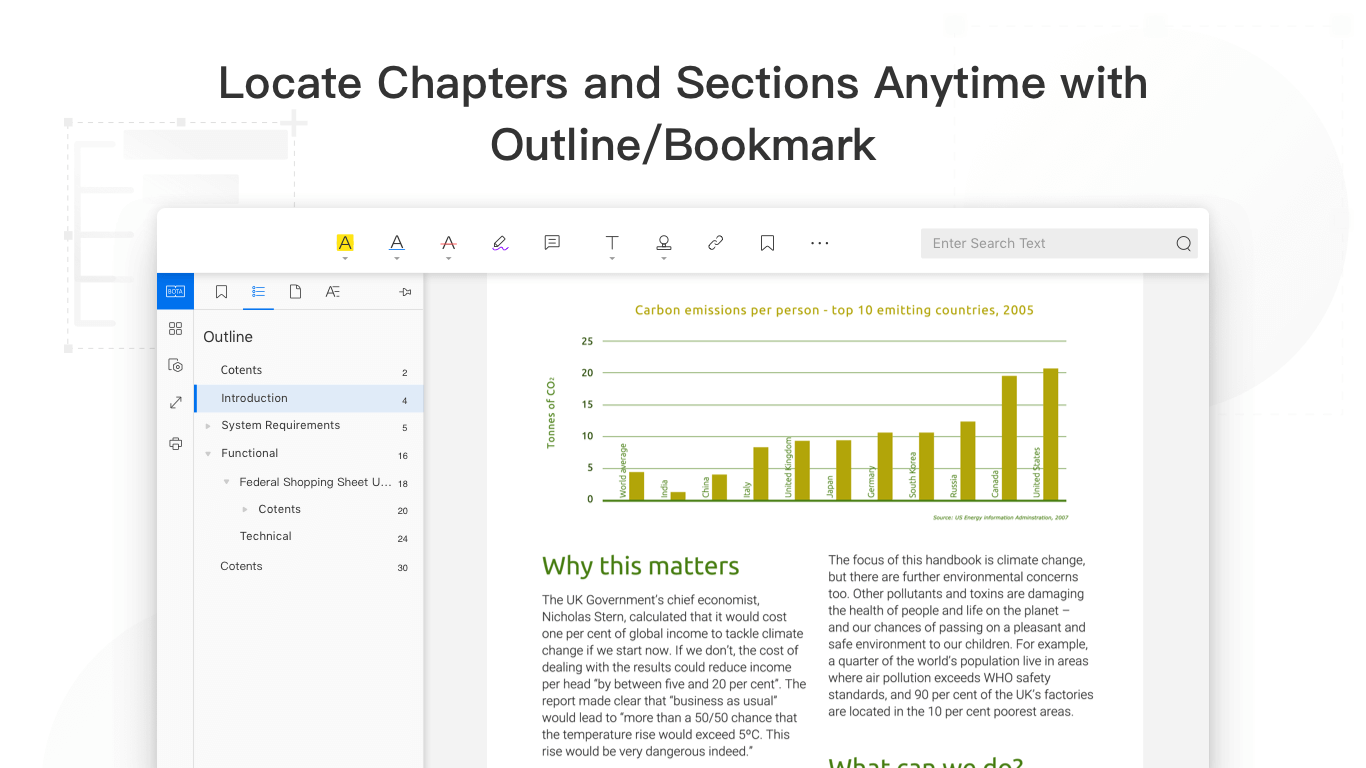Open the Underline tool dropdown arrow

397,258
